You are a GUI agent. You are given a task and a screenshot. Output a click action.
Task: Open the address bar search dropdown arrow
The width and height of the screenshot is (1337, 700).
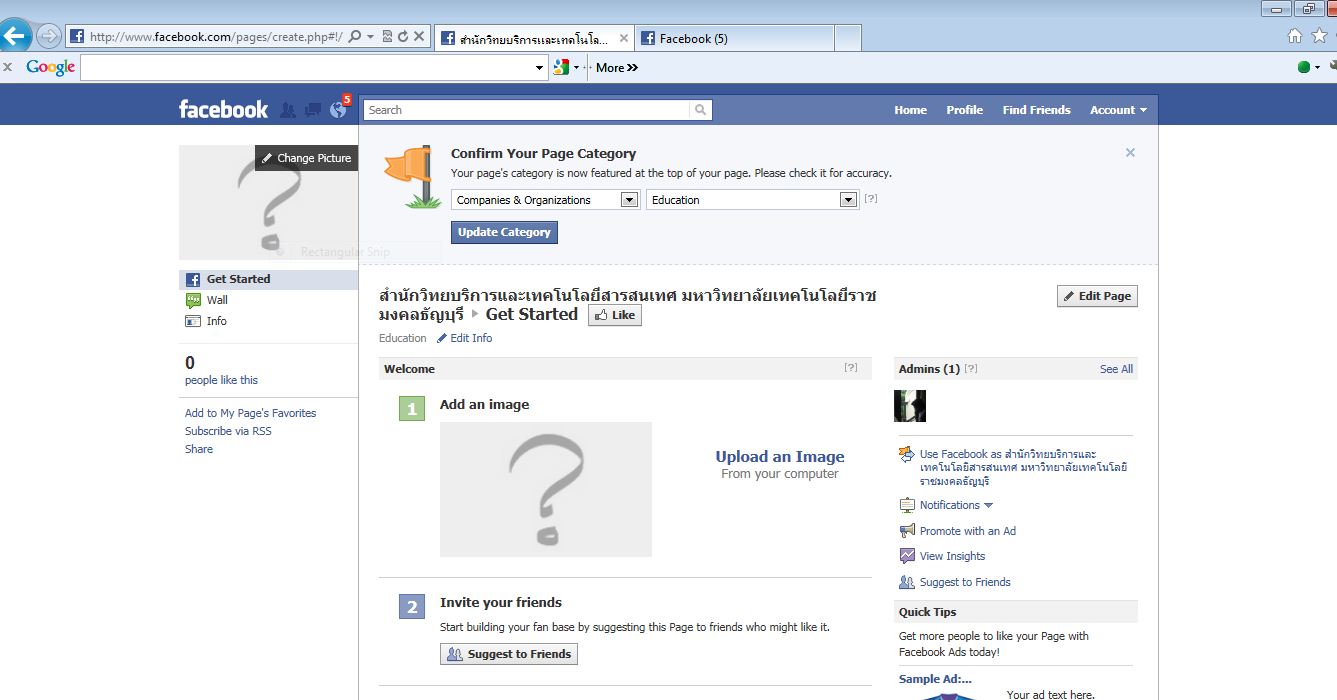[370, 37]
